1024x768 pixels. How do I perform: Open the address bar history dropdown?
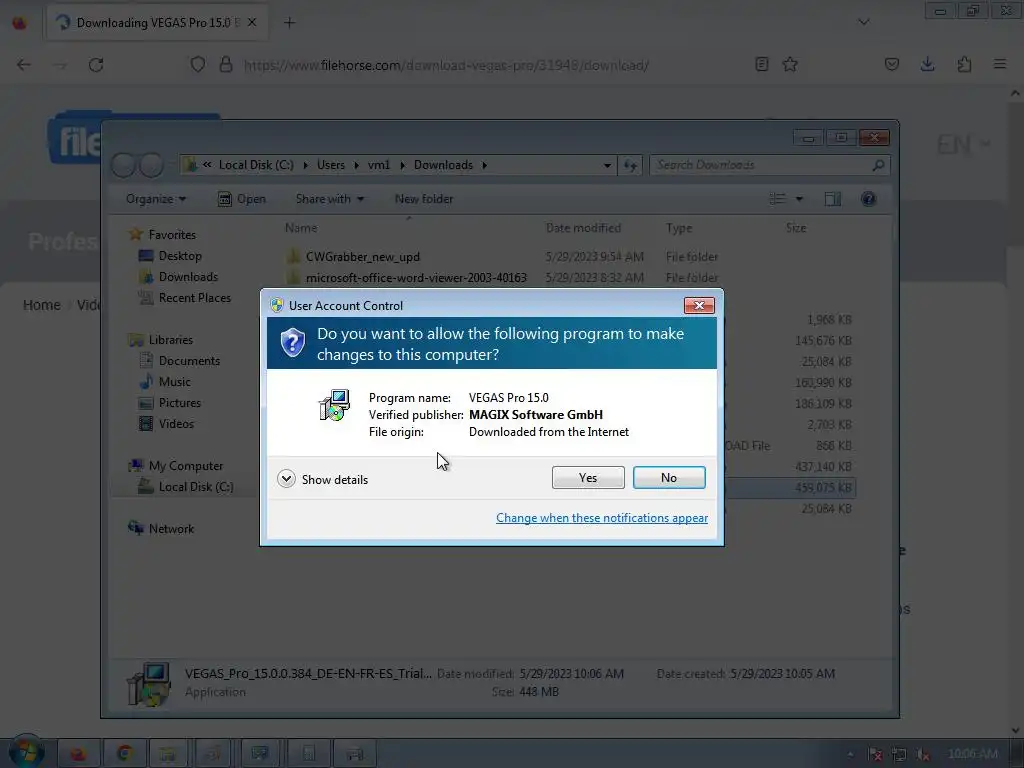(x=607, y=165)
